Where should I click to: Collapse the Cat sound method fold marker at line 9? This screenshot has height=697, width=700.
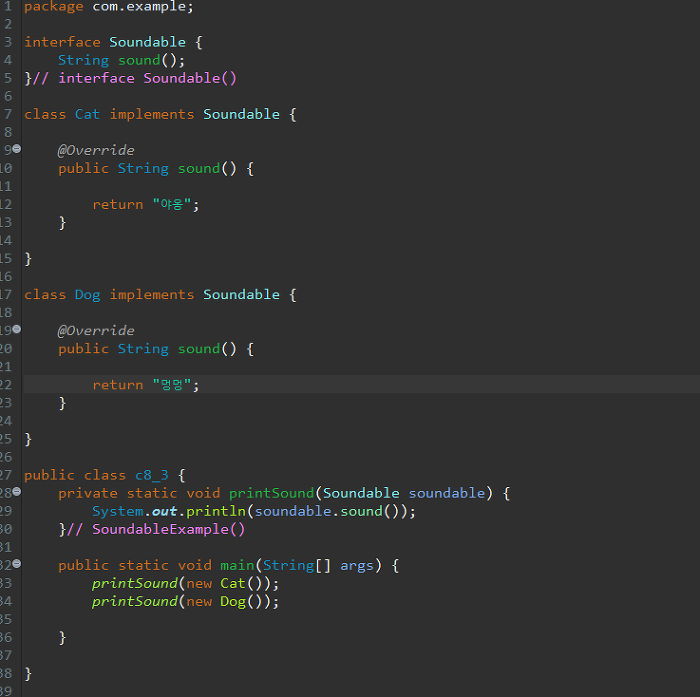17,149
